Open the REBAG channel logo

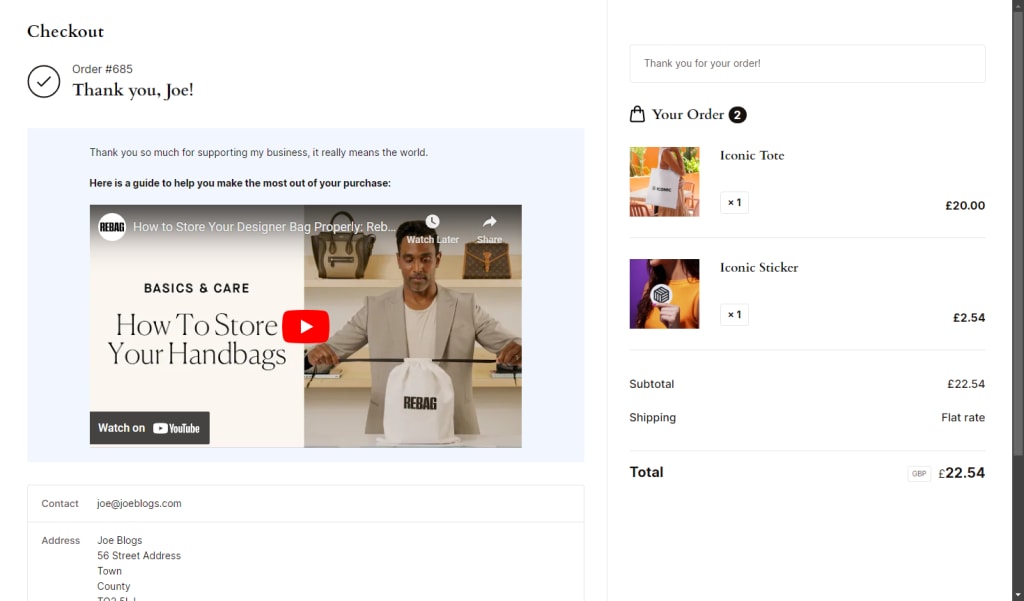coord(112,227)
